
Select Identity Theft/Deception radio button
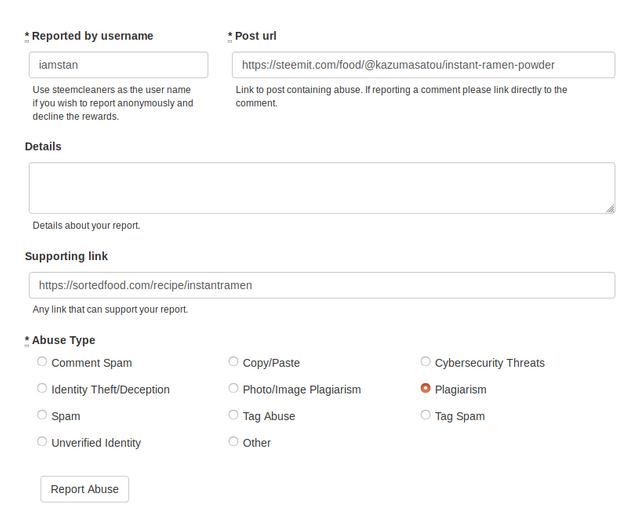(42, 388)
